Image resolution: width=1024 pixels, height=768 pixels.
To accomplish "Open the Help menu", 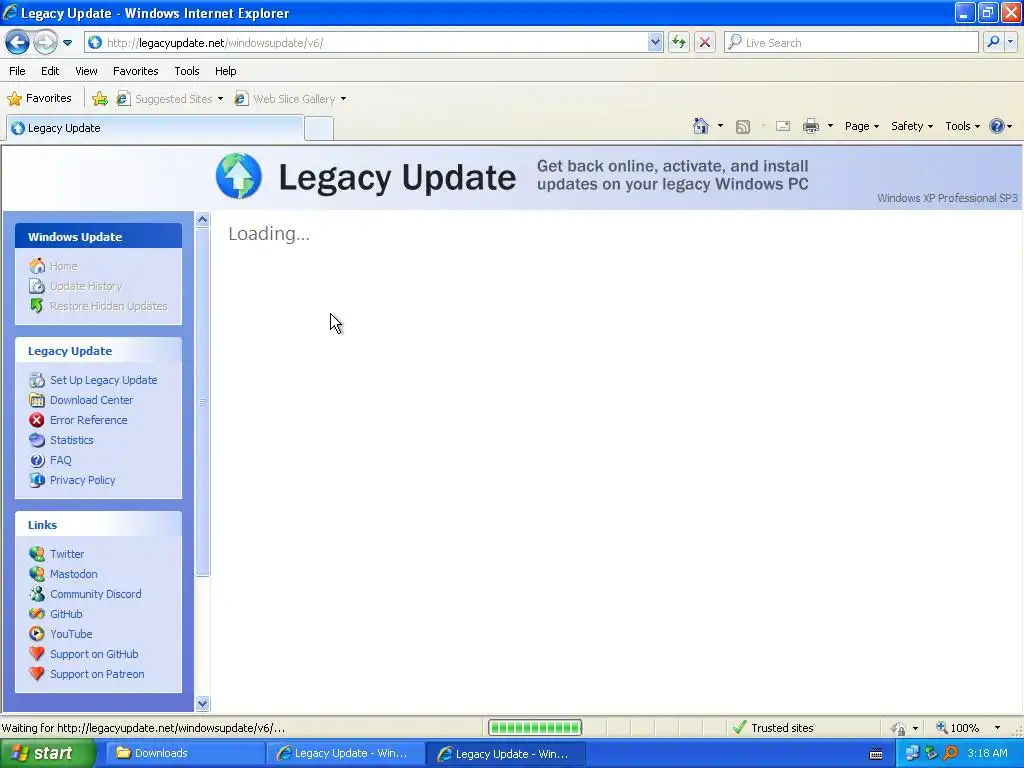I will point(225,71).
